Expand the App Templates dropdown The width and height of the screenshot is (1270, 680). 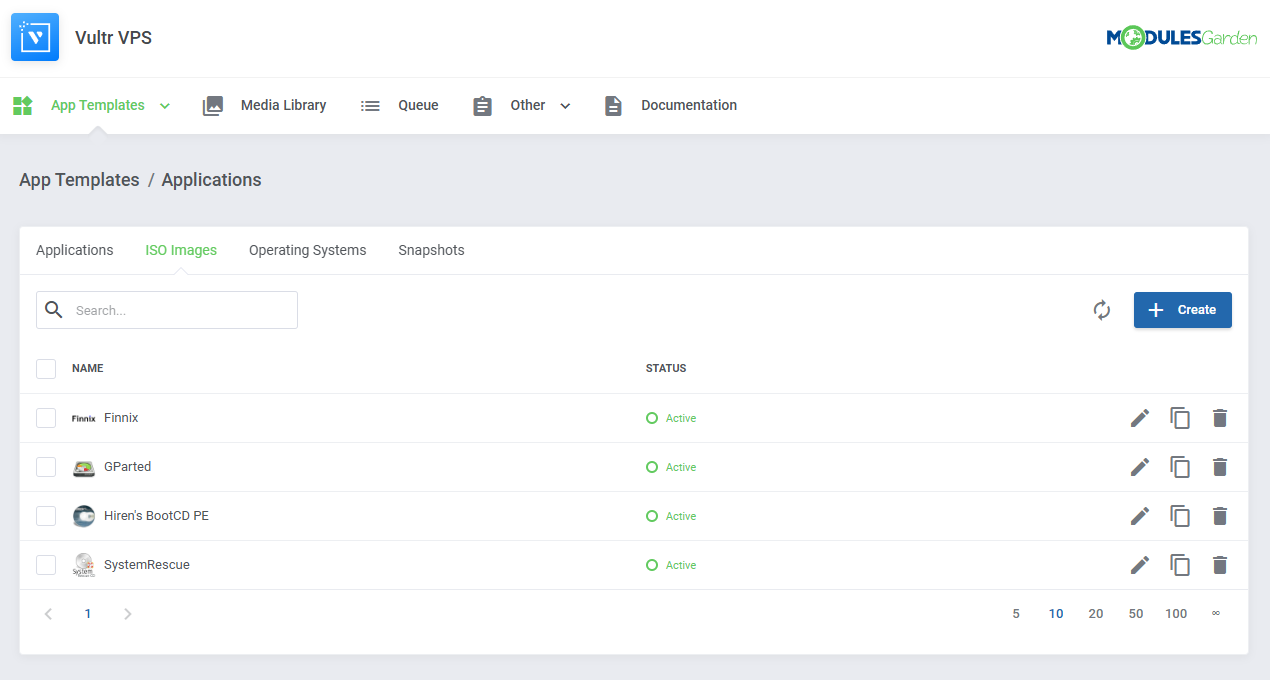pyautogui.click(x=163, y=105)
